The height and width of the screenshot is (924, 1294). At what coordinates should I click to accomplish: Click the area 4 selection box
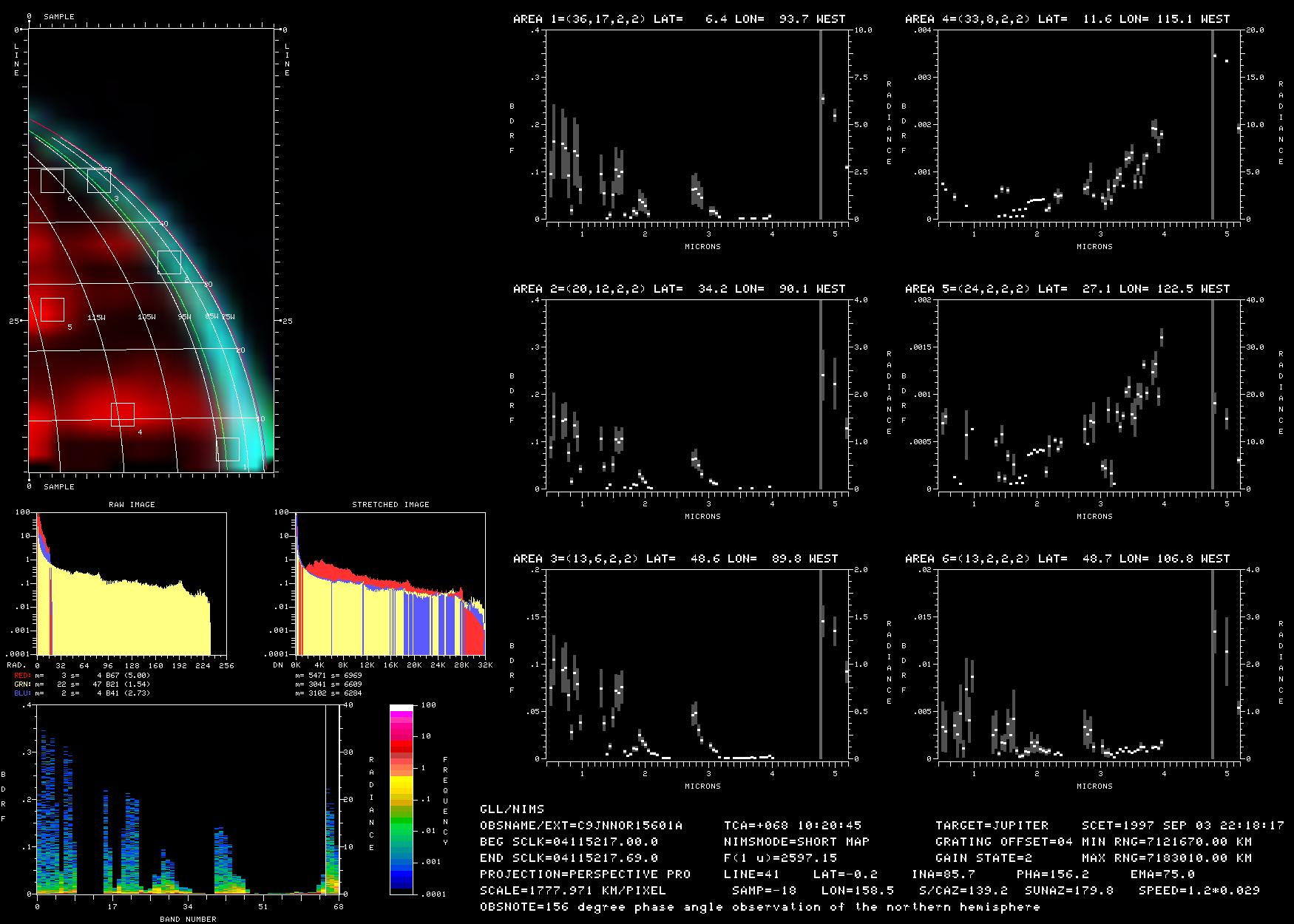(123, 415)
